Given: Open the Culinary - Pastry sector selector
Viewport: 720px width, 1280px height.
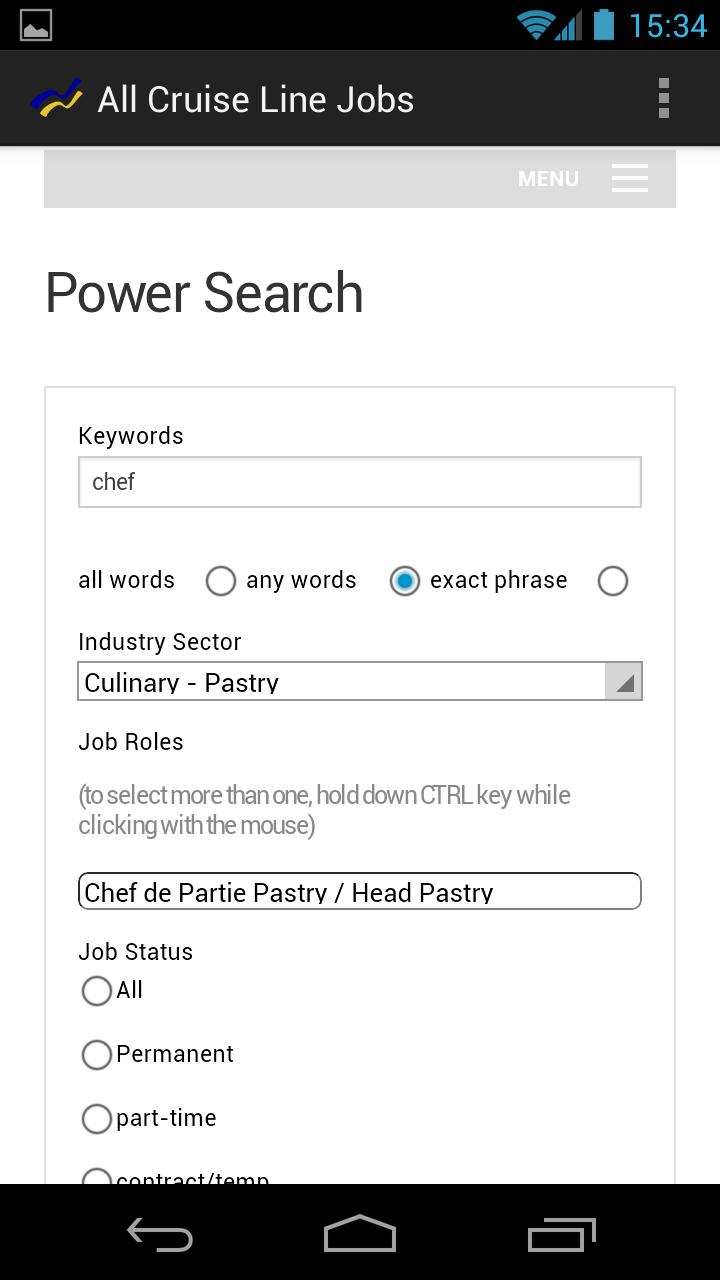Looking at the screenshot, I should coord(360,681).
